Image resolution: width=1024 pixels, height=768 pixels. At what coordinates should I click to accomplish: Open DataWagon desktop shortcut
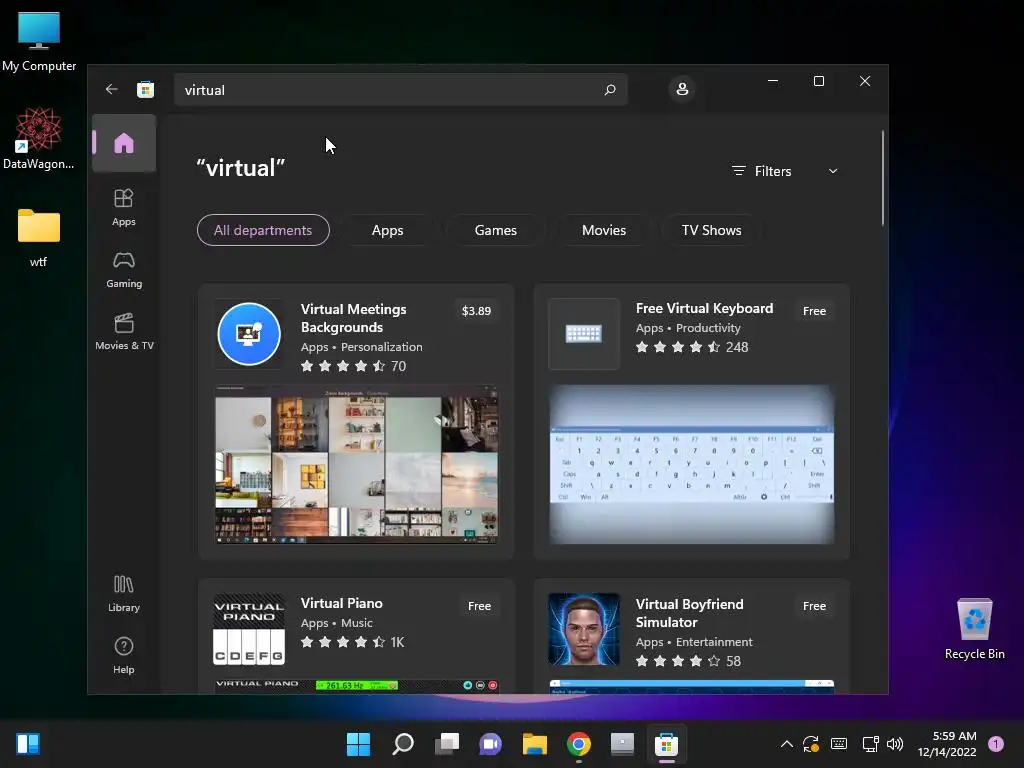point(39,138)
